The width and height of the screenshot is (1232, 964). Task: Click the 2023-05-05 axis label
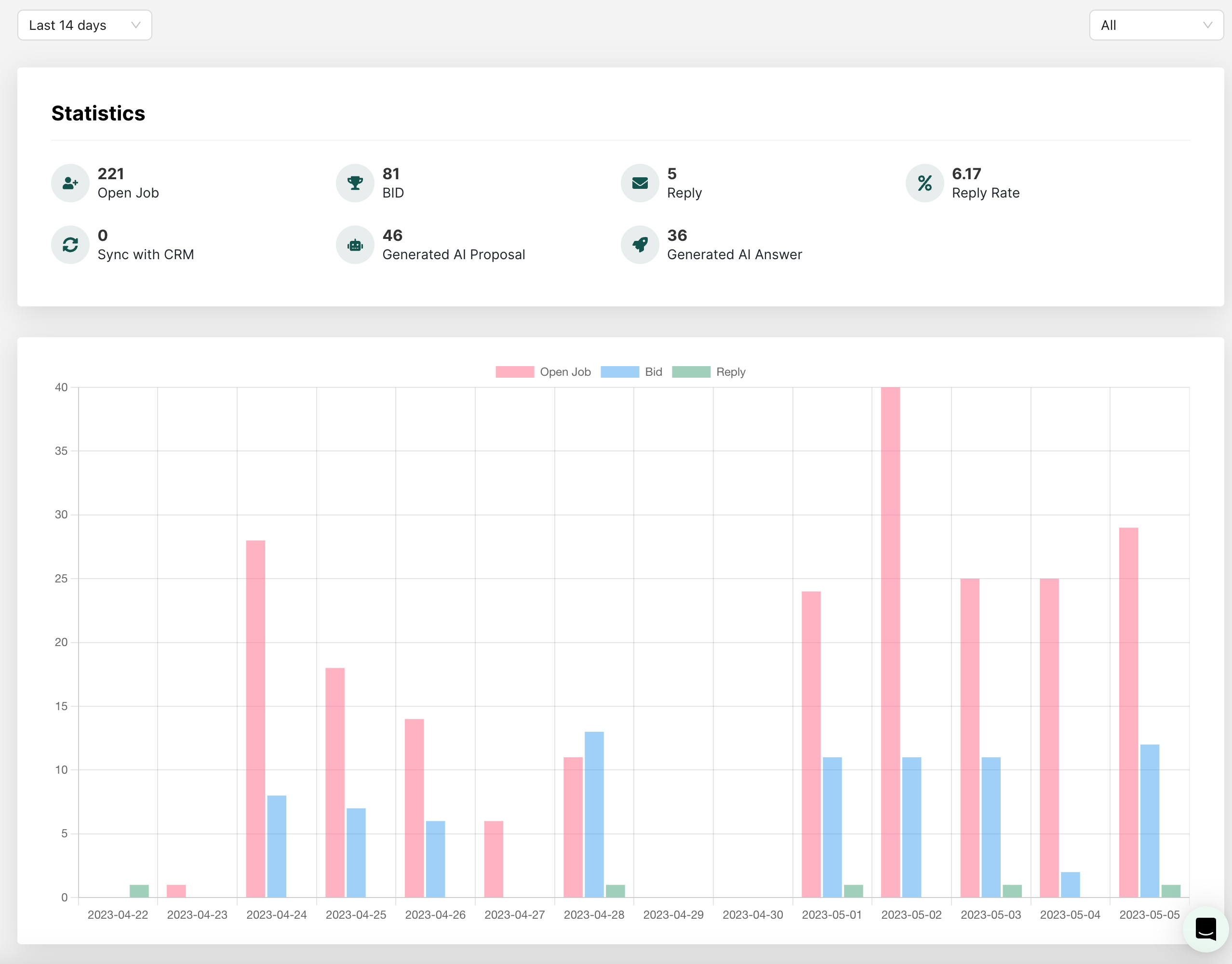coord(1149,914)
